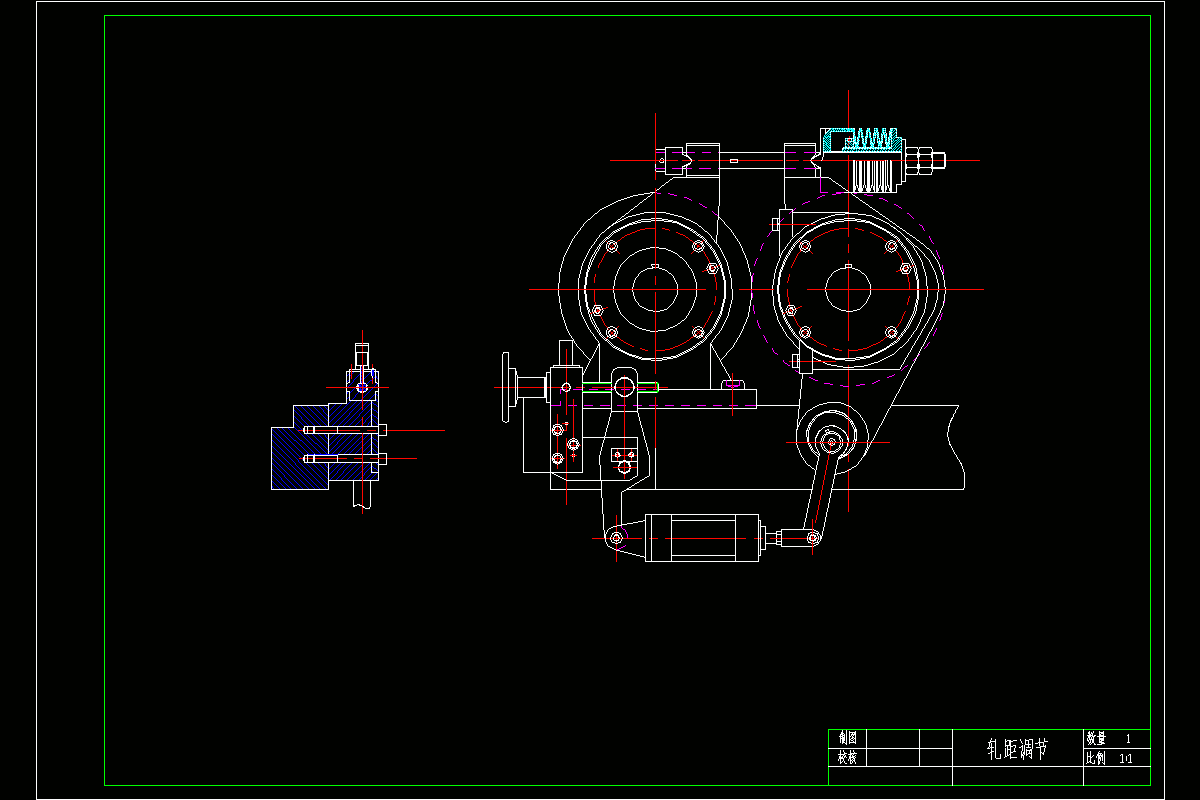
Task: Select the '校核' label in the title block
Action: pyautogui.click(x=848, y=758)
